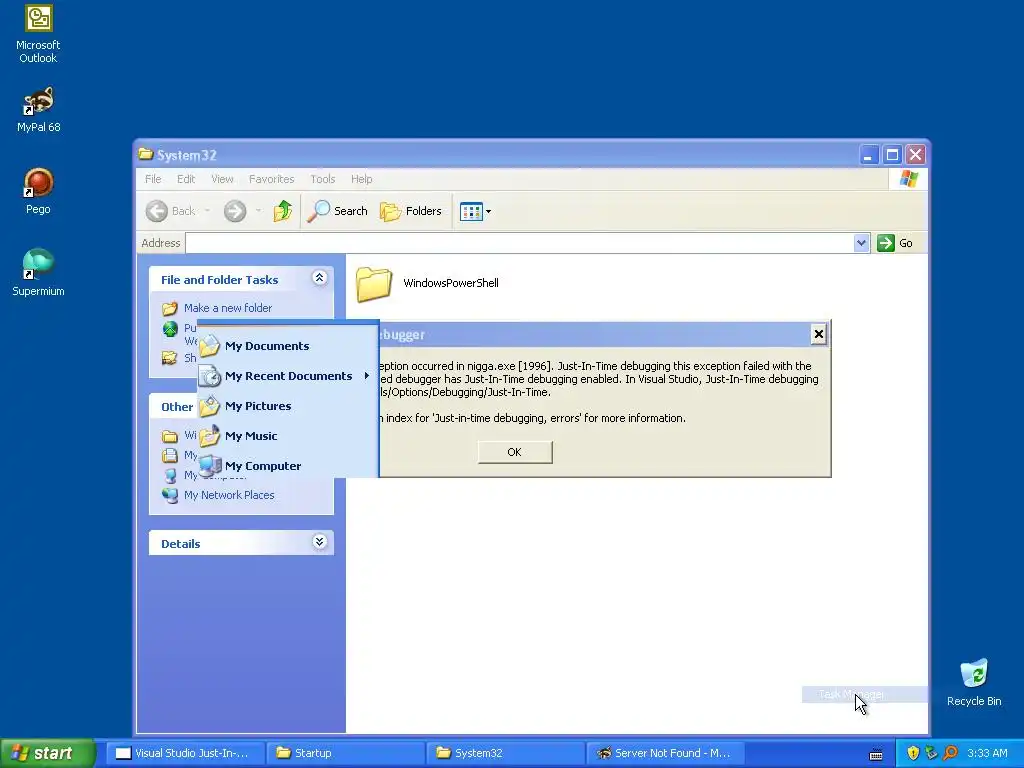
Task: Click the Start button
Action: 47,753
